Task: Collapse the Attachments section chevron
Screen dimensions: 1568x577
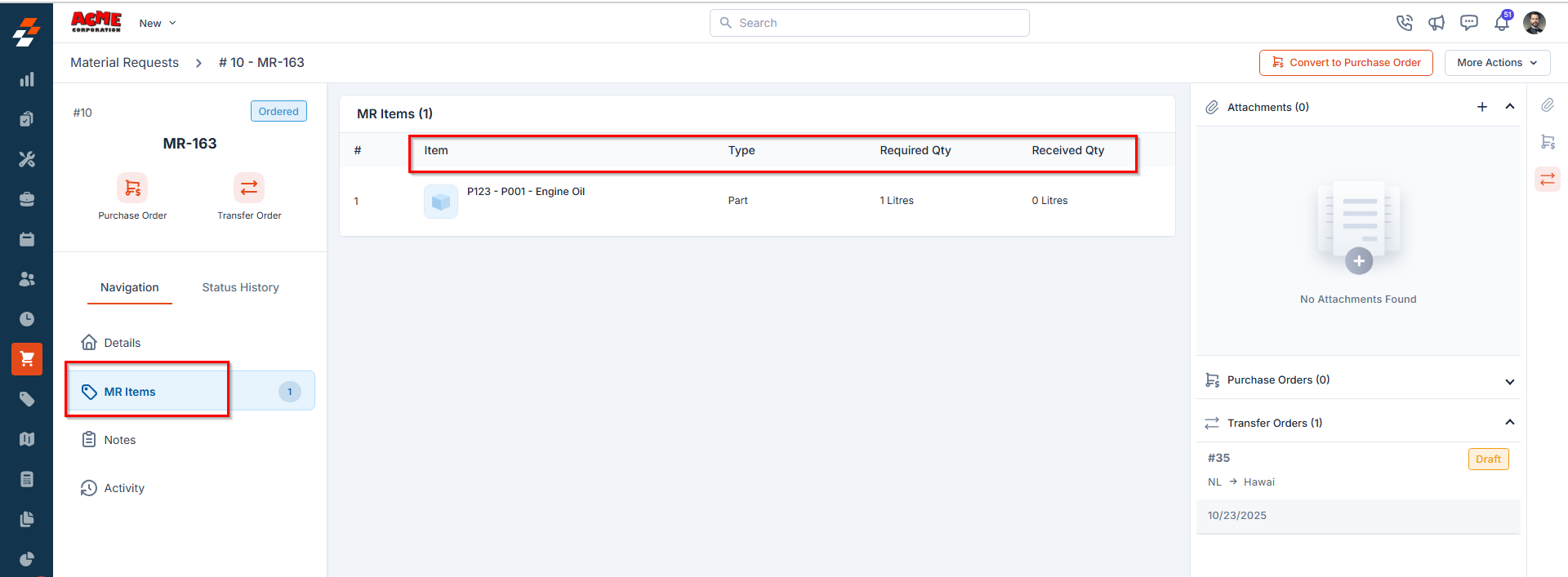Action: click(x=1510, y=107)
